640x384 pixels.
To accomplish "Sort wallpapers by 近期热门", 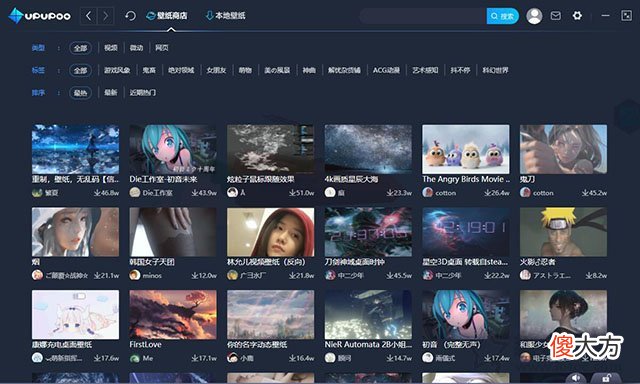I will [x=142, y=93].
